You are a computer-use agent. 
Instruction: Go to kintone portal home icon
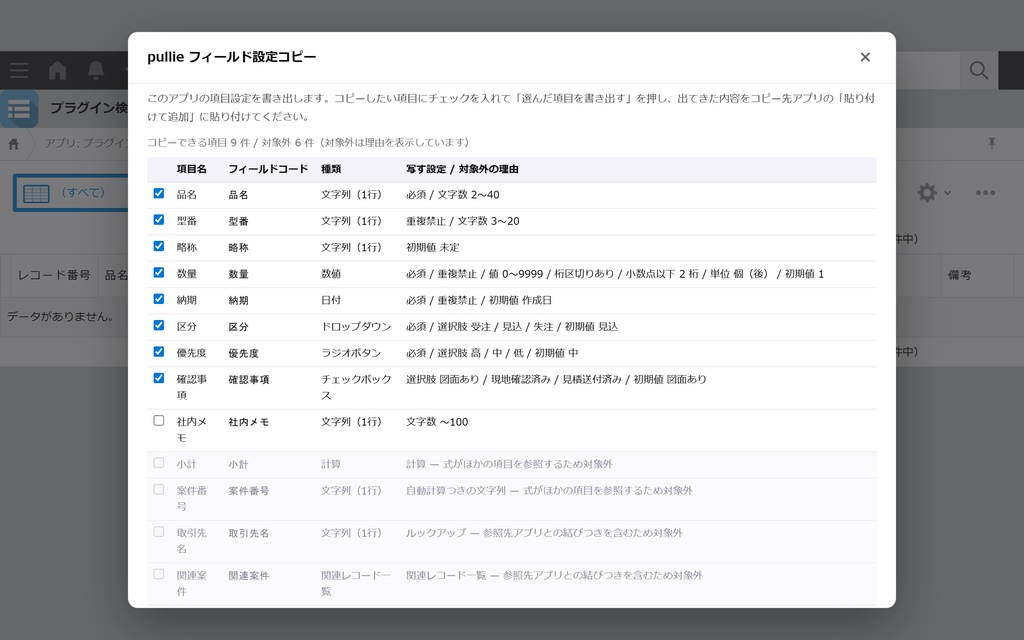pyautogui.click(x=57, y=70)
